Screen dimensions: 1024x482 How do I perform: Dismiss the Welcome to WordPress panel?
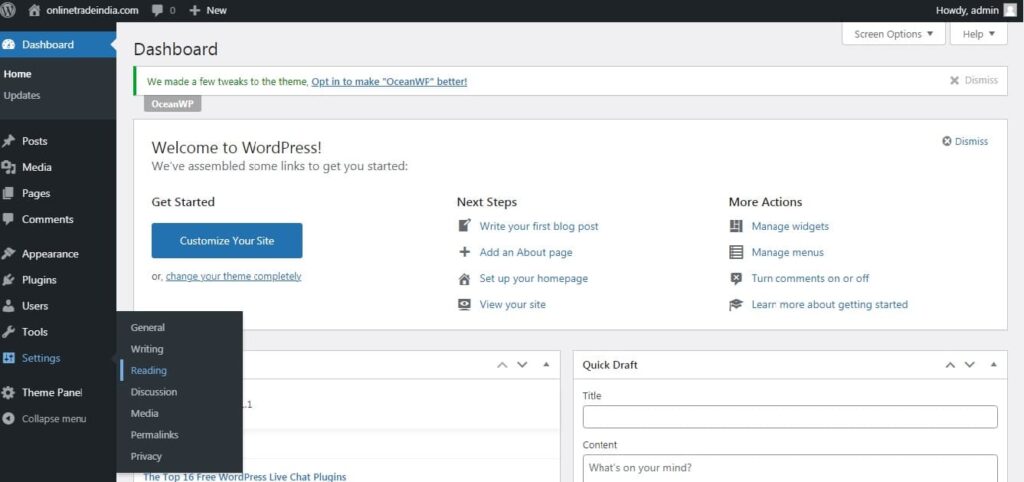coord(965,141)
